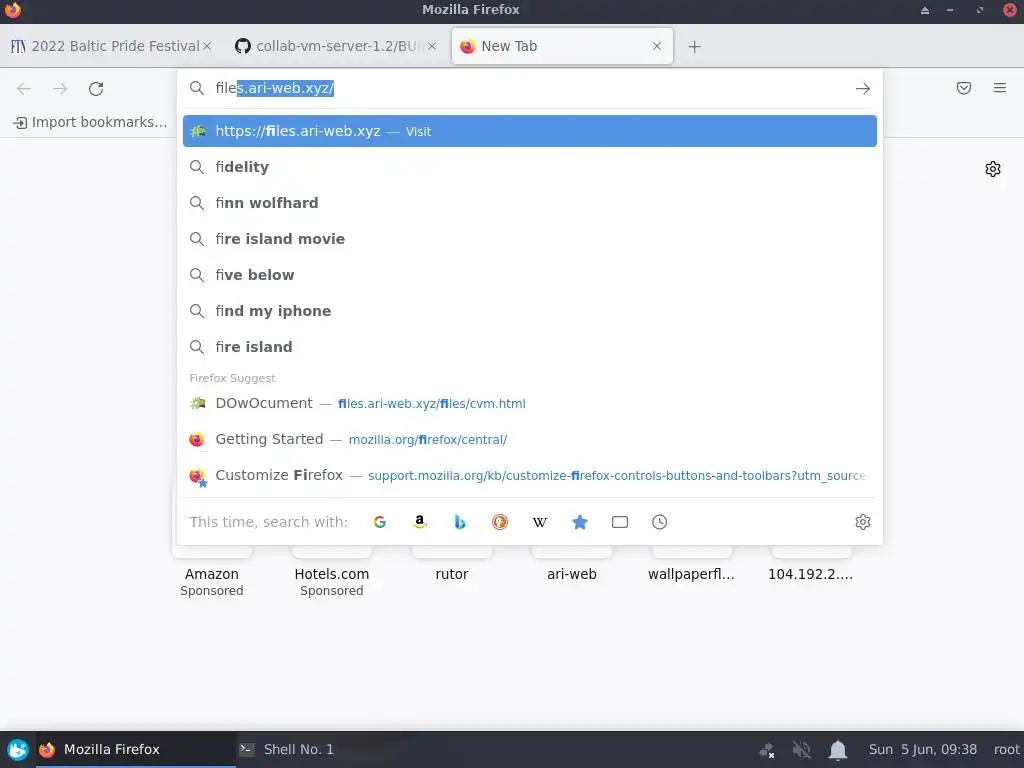Screen dimensions: 1024x768
Task: Open the 104.192.2.... shortcut tile
Action: [810, 574]
